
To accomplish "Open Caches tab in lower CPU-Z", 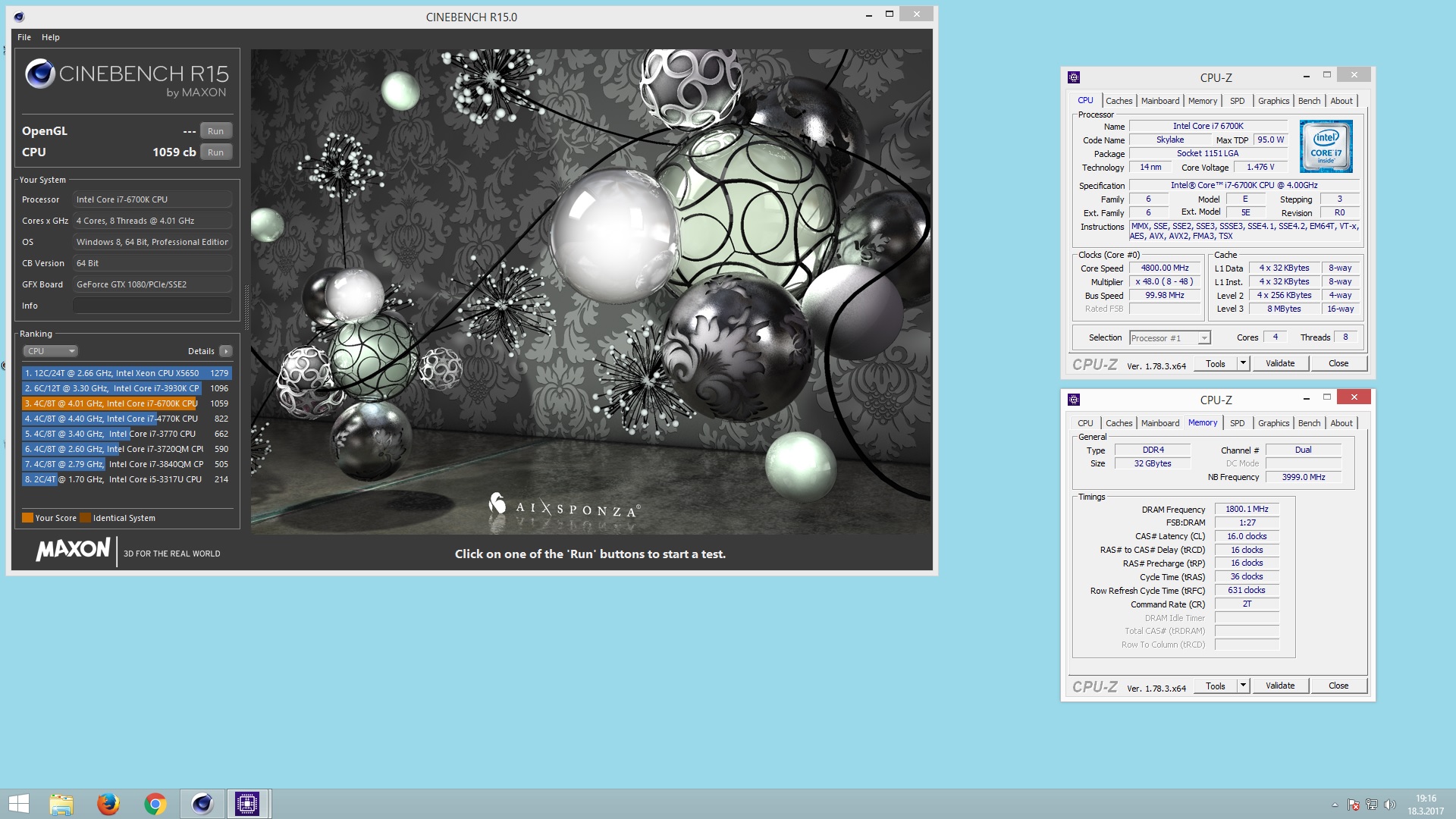I will point(1119,423).
